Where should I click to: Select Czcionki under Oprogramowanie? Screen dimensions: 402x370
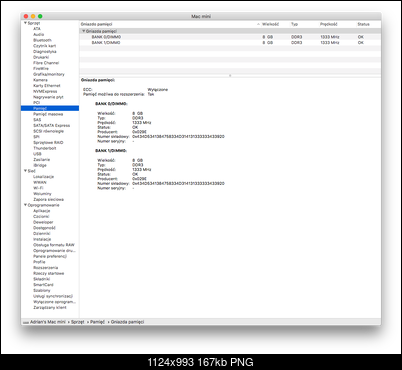click(41, 217)
